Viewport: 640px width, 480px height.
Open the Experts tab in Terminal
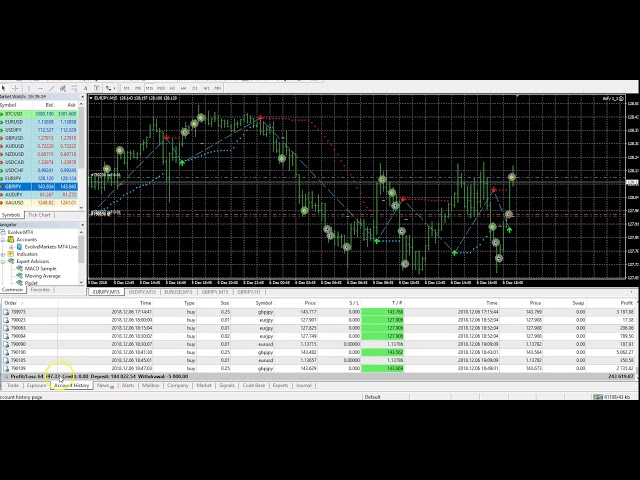tap(281, 385)
